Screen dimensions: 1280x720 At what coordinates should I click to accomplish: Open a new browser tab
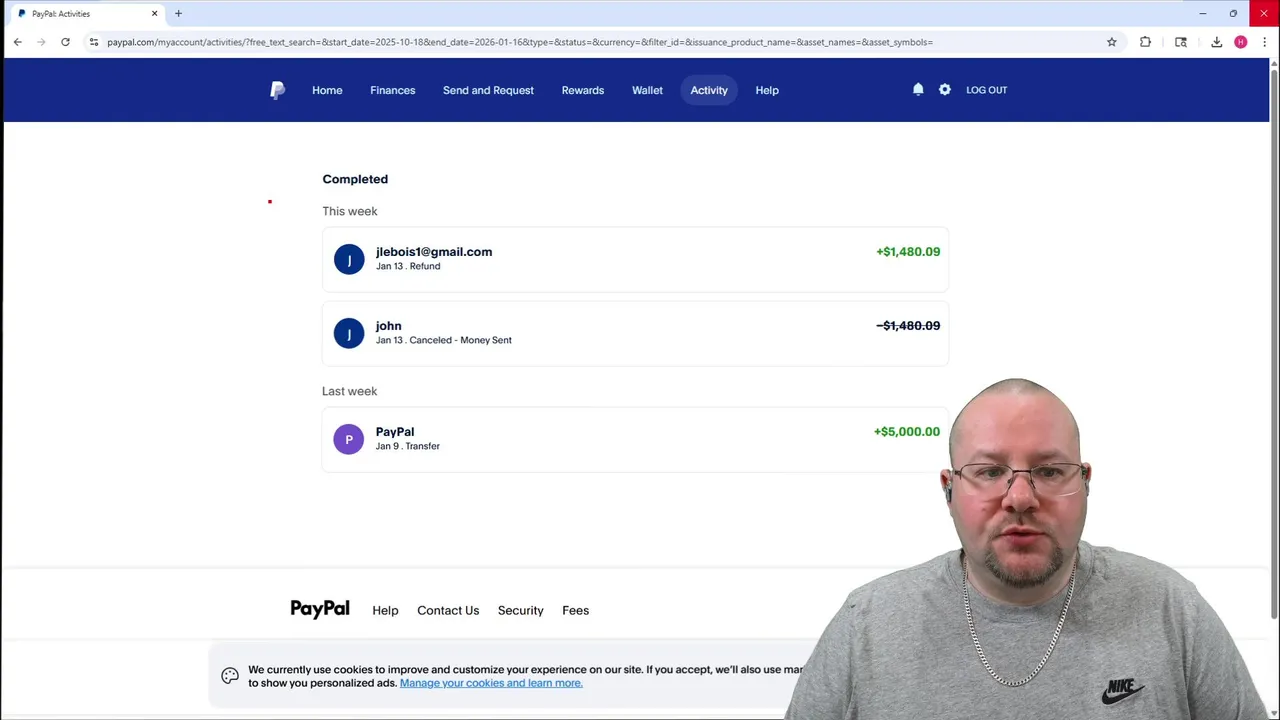[x=178, y=14]
